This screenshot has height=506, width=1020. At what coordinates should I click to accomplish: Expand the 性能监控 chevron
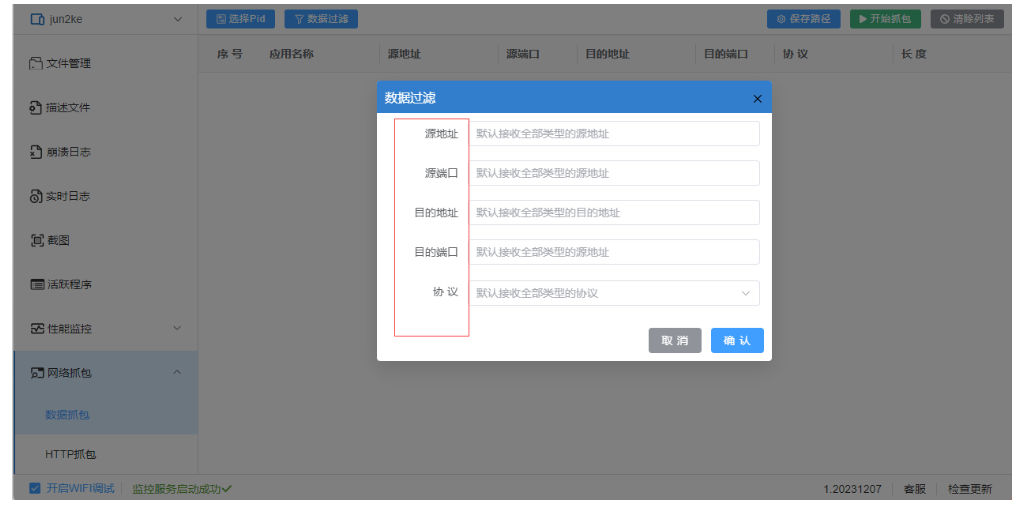tap(177, 328)
